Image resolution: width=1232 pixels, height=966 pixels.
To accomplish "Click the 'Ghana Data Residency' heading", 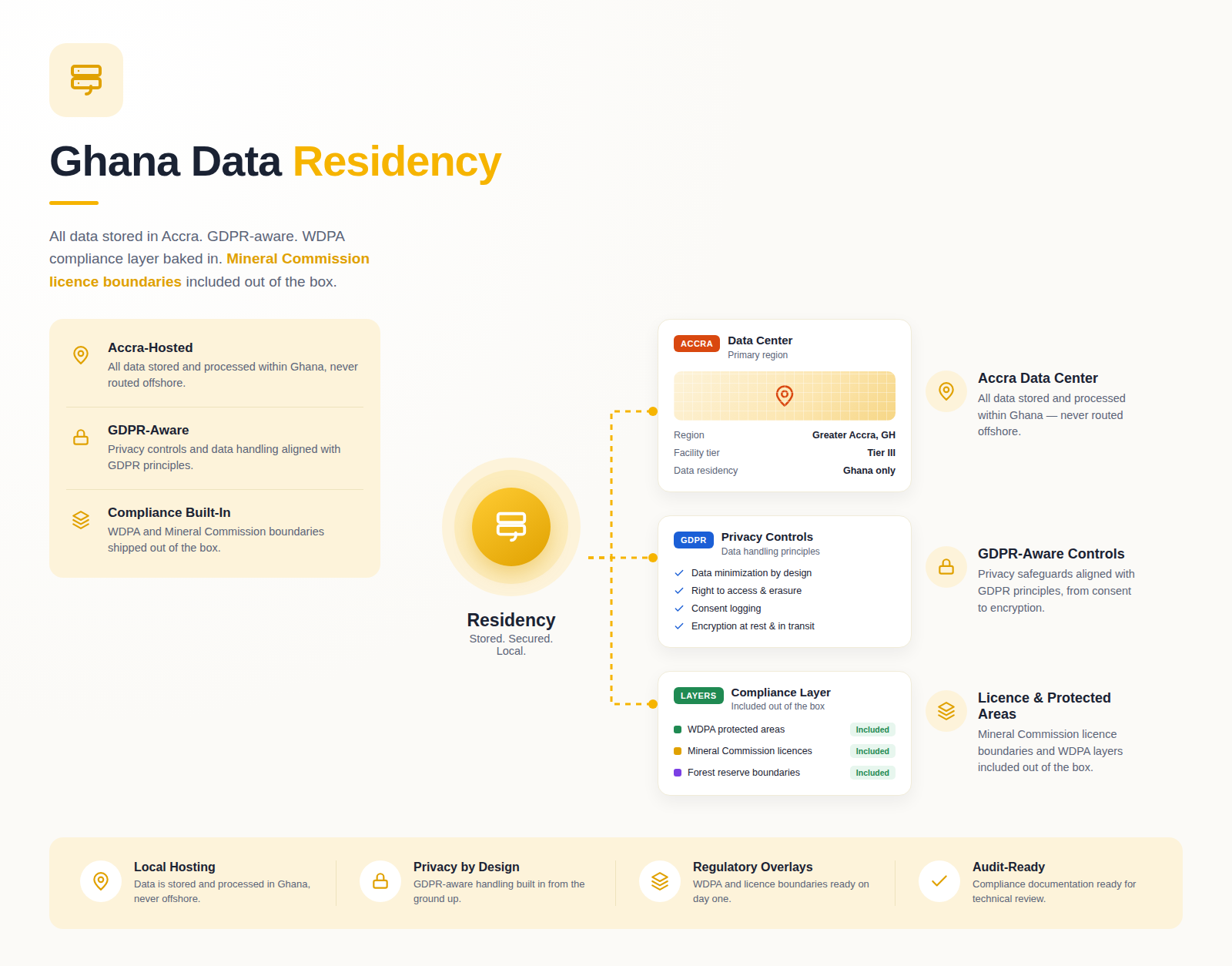I will (x=276, y=162).
